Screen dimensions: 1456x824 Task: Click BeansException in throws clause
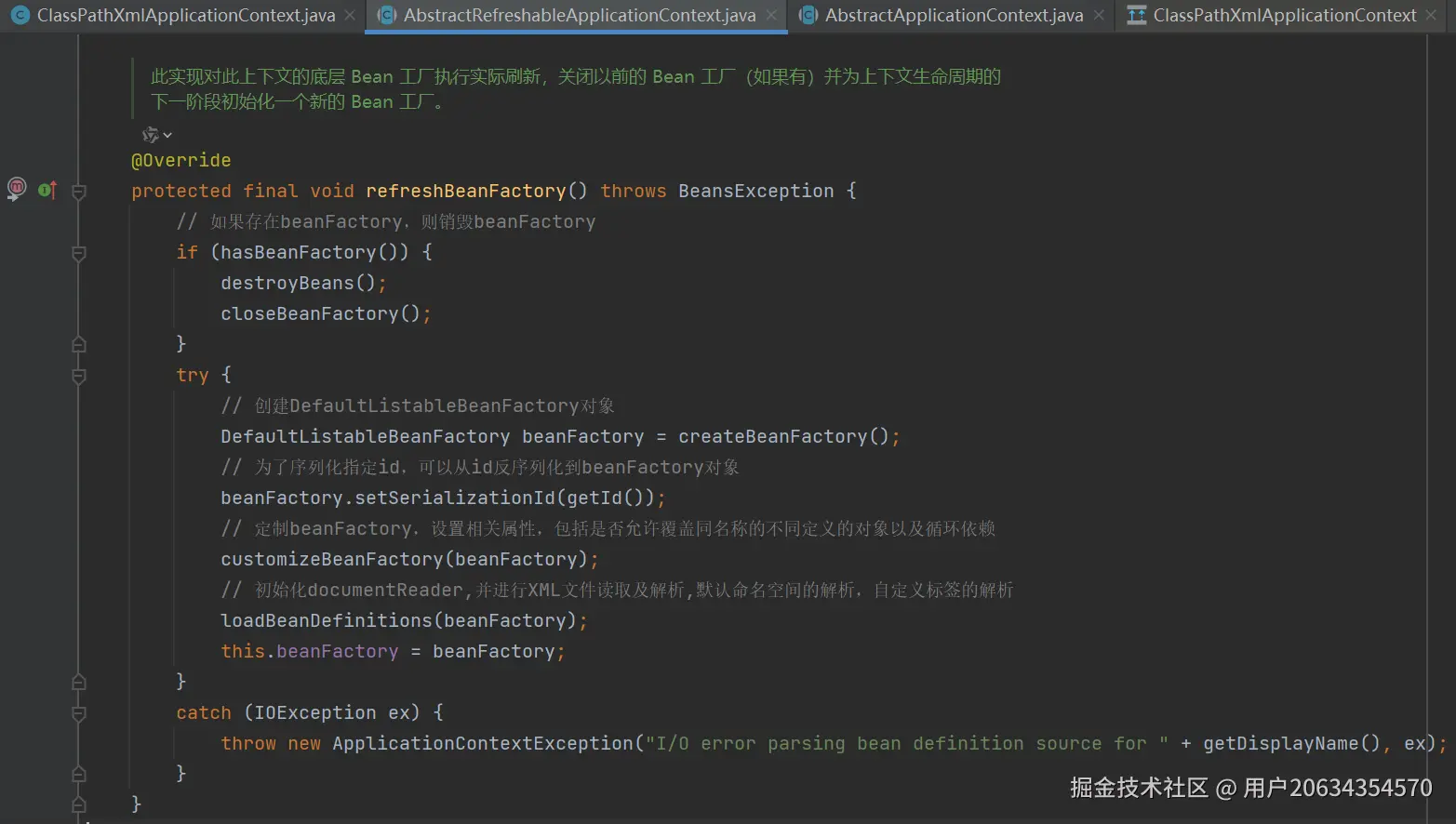click(x=755, y=191)
